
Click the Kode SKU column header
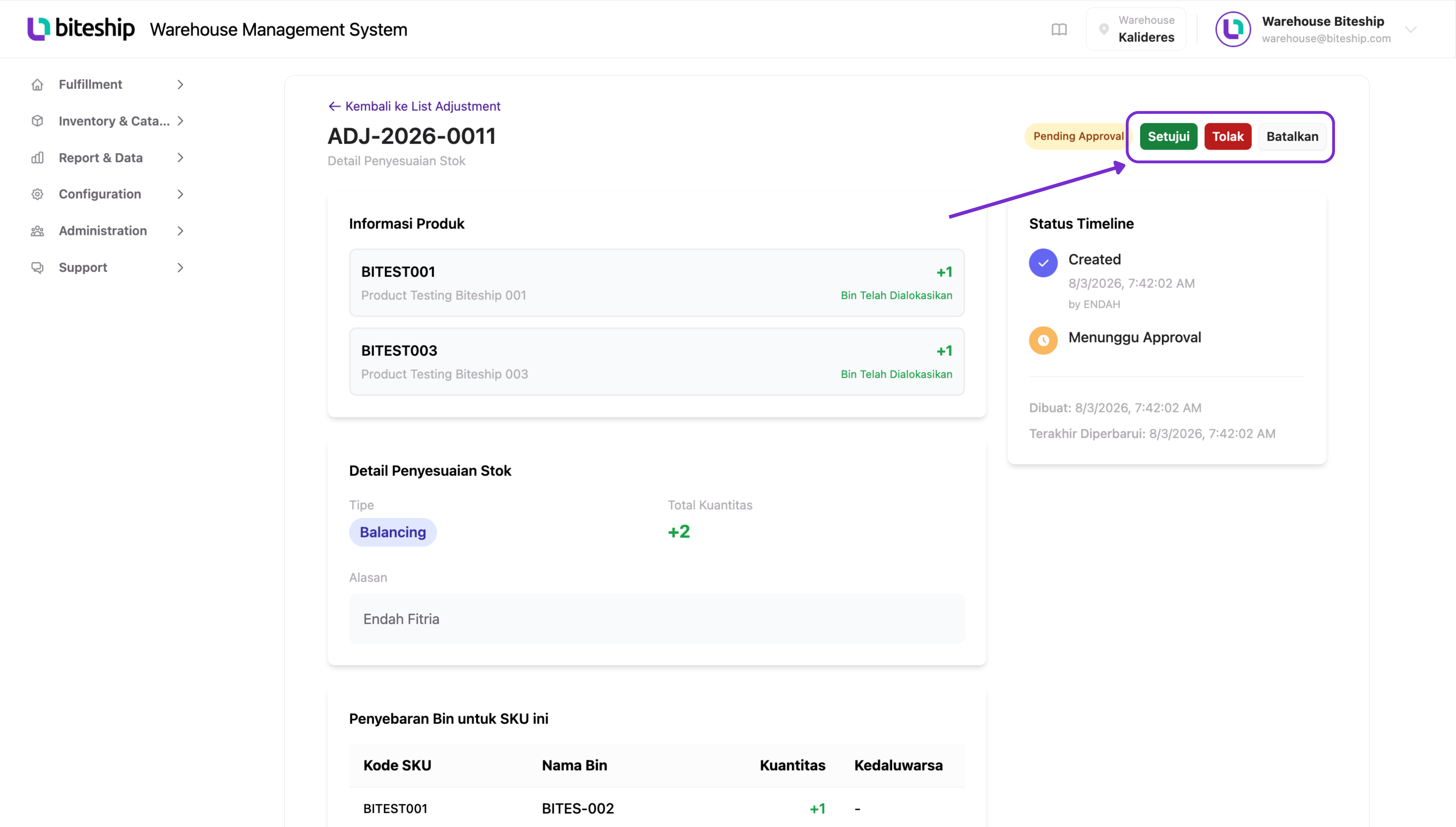pos(397,765)
